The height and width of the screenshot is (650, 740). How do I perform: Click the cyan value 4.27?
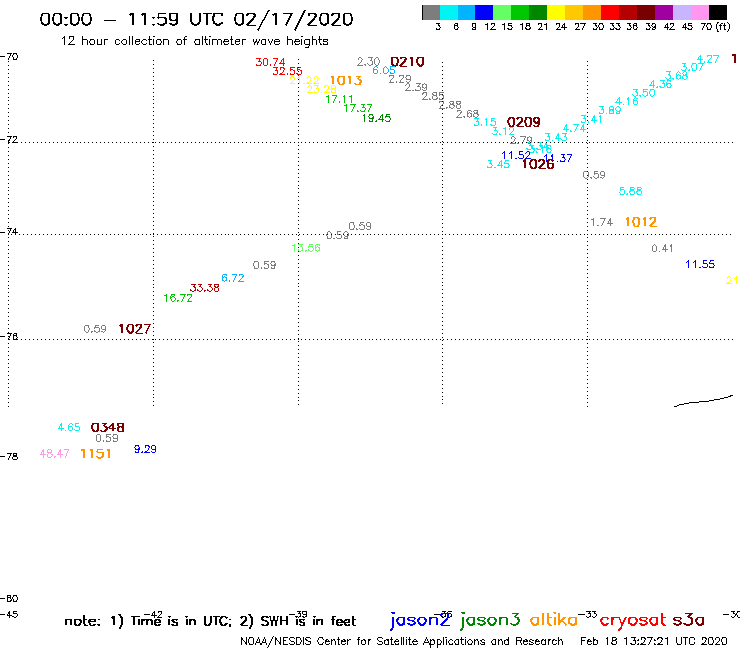[708, 59]
